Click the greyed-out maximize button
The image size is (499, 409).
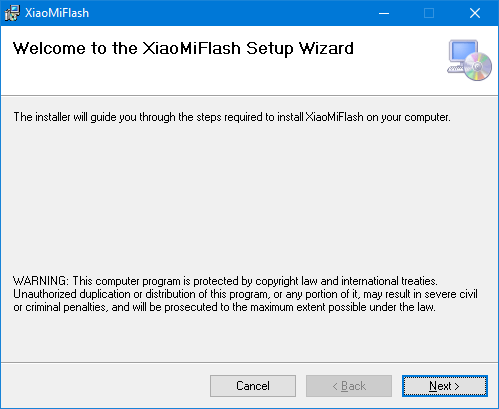(429, 13)
